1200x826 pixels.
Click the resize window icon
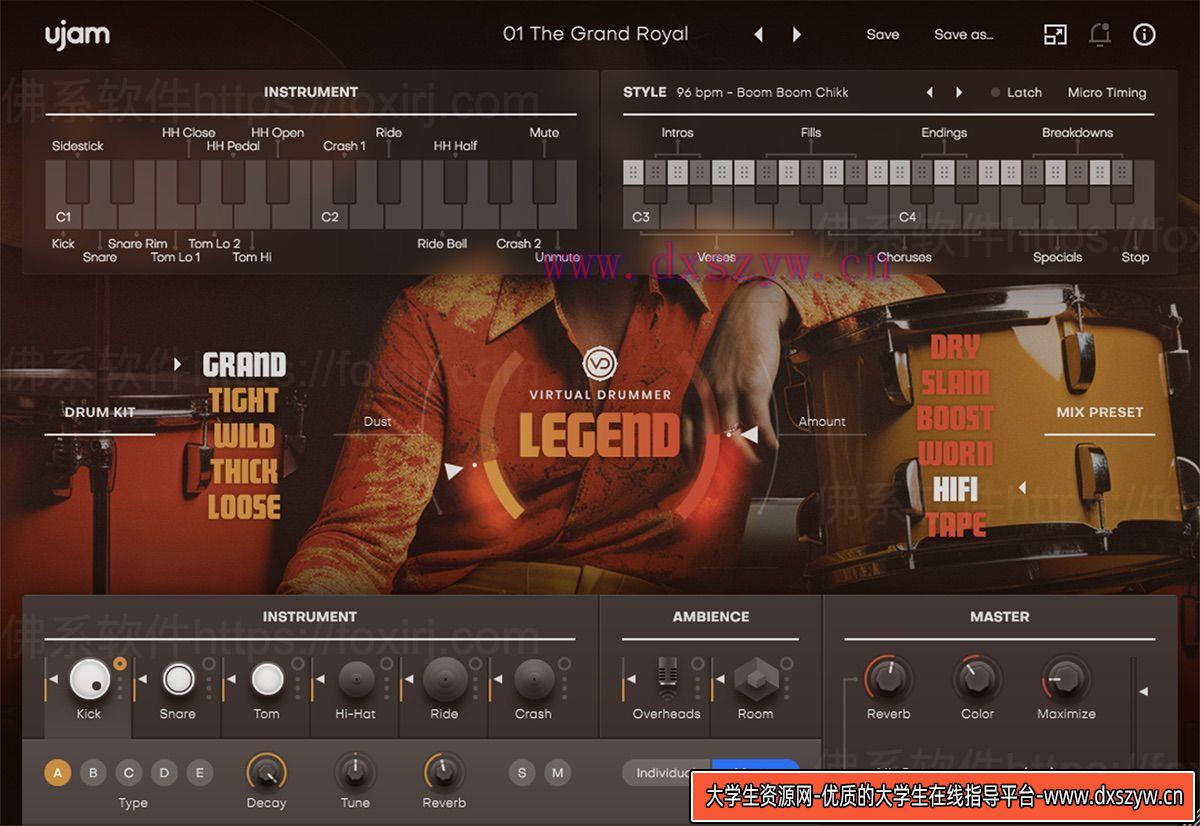1055,35
